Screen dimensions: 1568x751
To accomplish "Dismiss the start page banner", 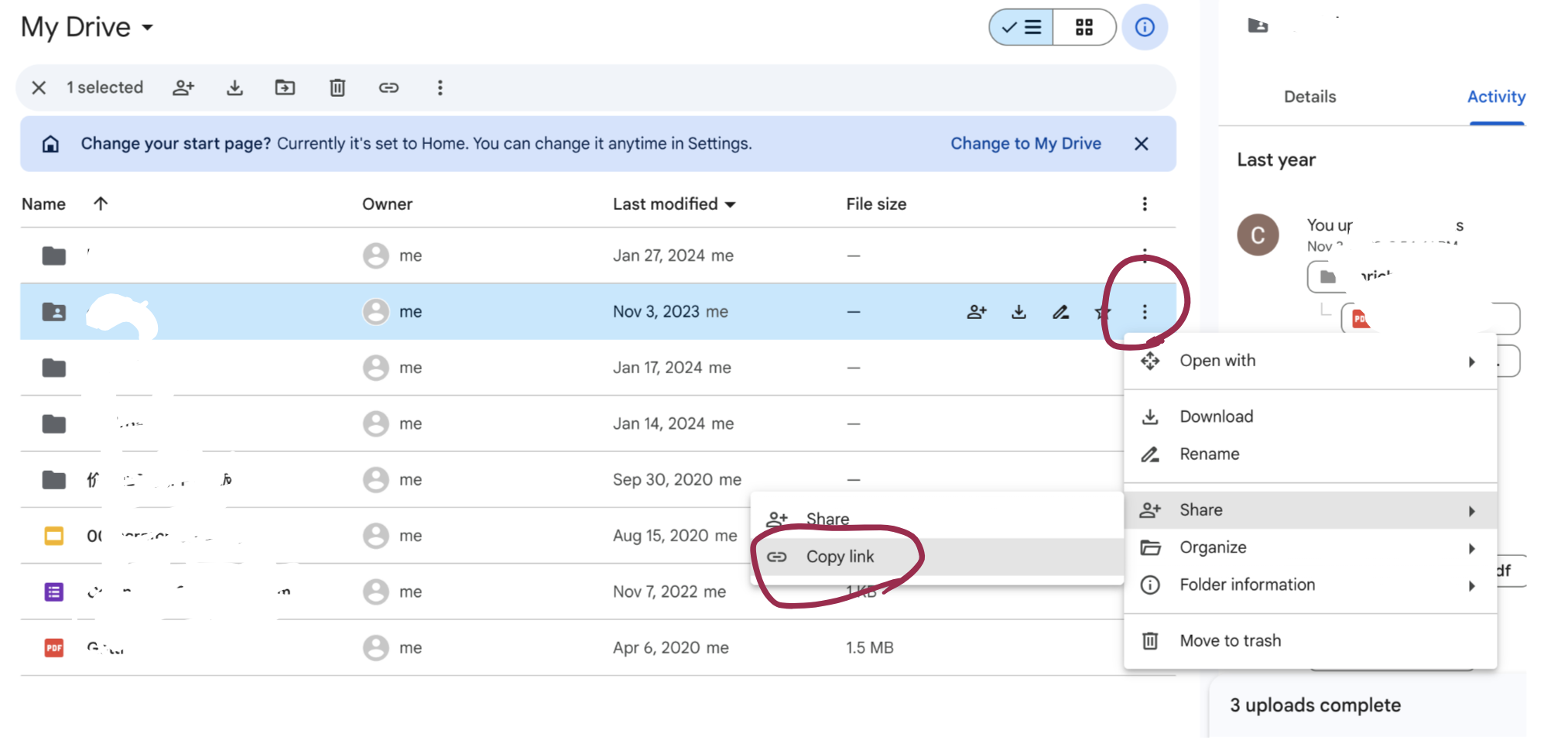I will [1141, 144].
